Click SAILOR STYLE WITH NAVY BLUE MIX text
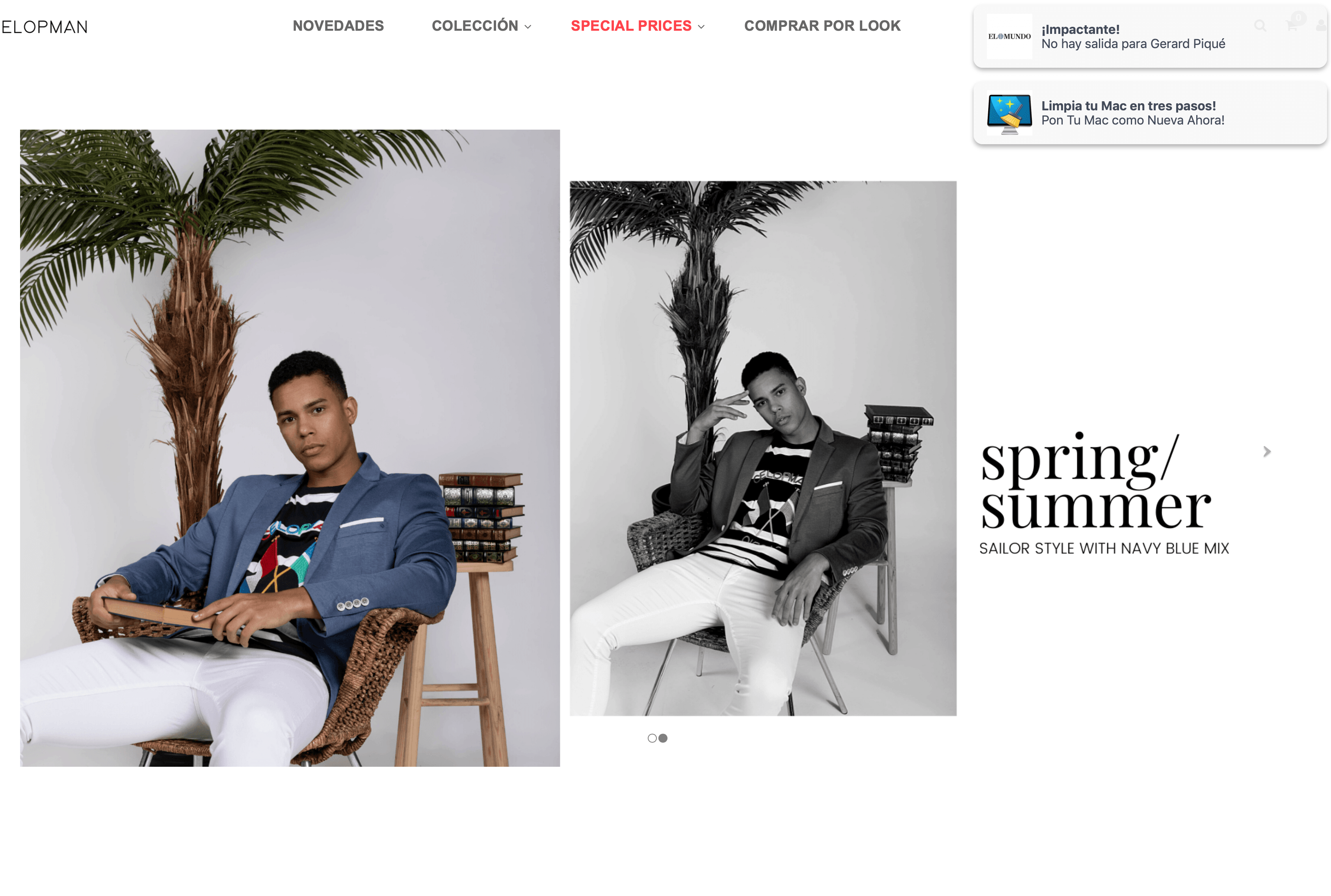Viewport: 1331px width, 896px height. tap(1104, 548)
